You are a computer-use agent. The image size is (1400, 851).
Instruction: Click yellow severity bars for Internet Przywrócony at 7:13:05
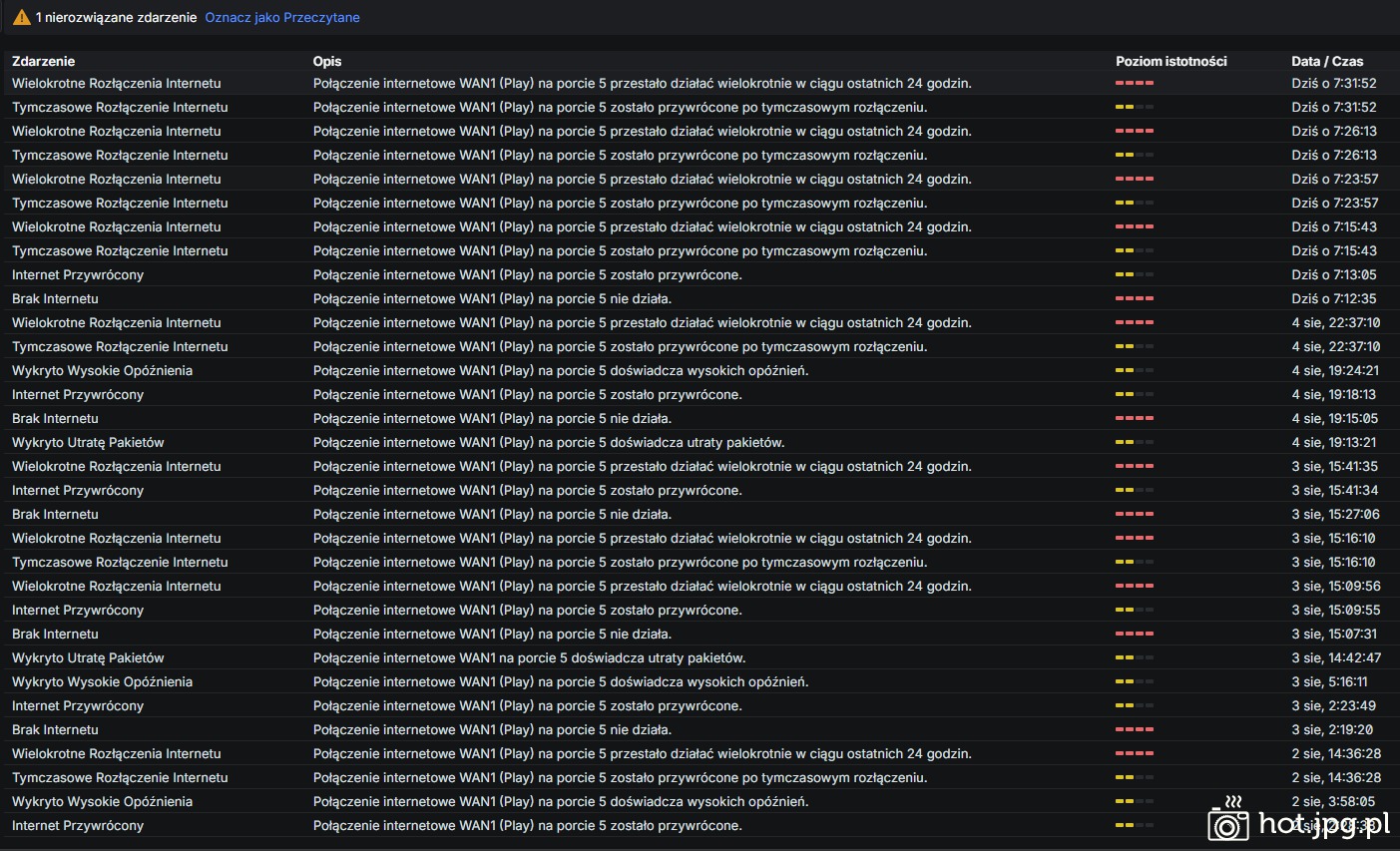[x=1135, y=274]
